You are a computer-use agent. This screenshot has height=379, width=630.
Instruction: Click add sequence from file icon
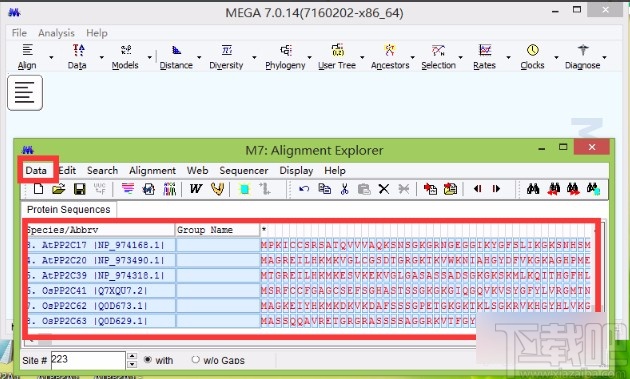coord(450,188)
